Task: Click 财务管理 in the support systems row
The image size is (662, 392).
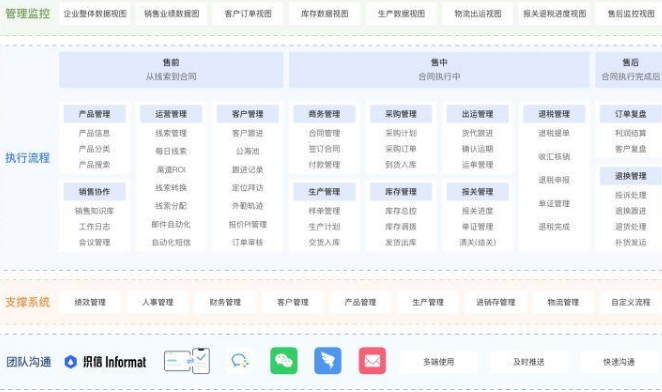Action: pos(225,302)
